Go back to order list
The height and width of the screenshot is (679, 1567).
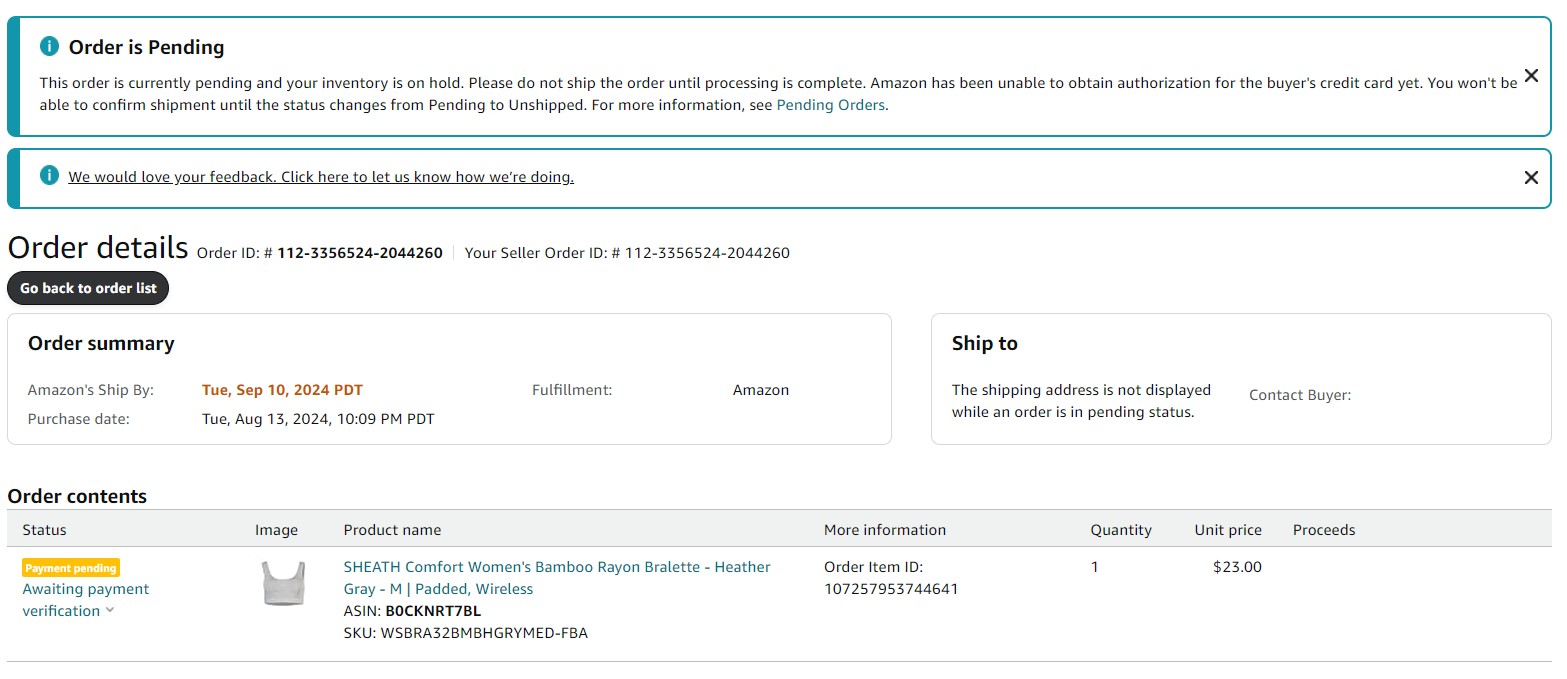[x=88, y=288]
